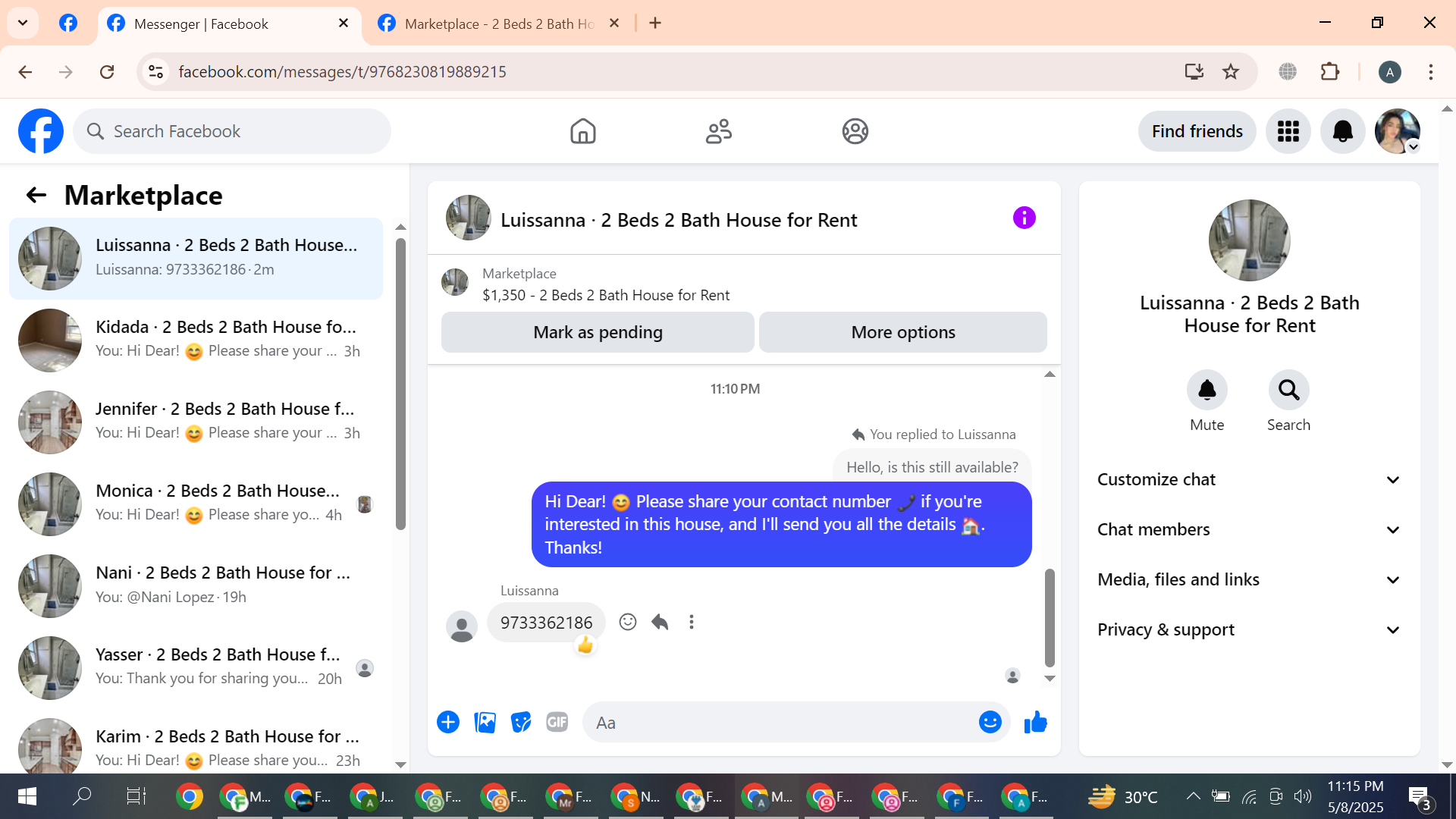Open Windows notification center
Viewport: 1456px width, 819px height.
pyautogui.click(x=1420, y=798)
